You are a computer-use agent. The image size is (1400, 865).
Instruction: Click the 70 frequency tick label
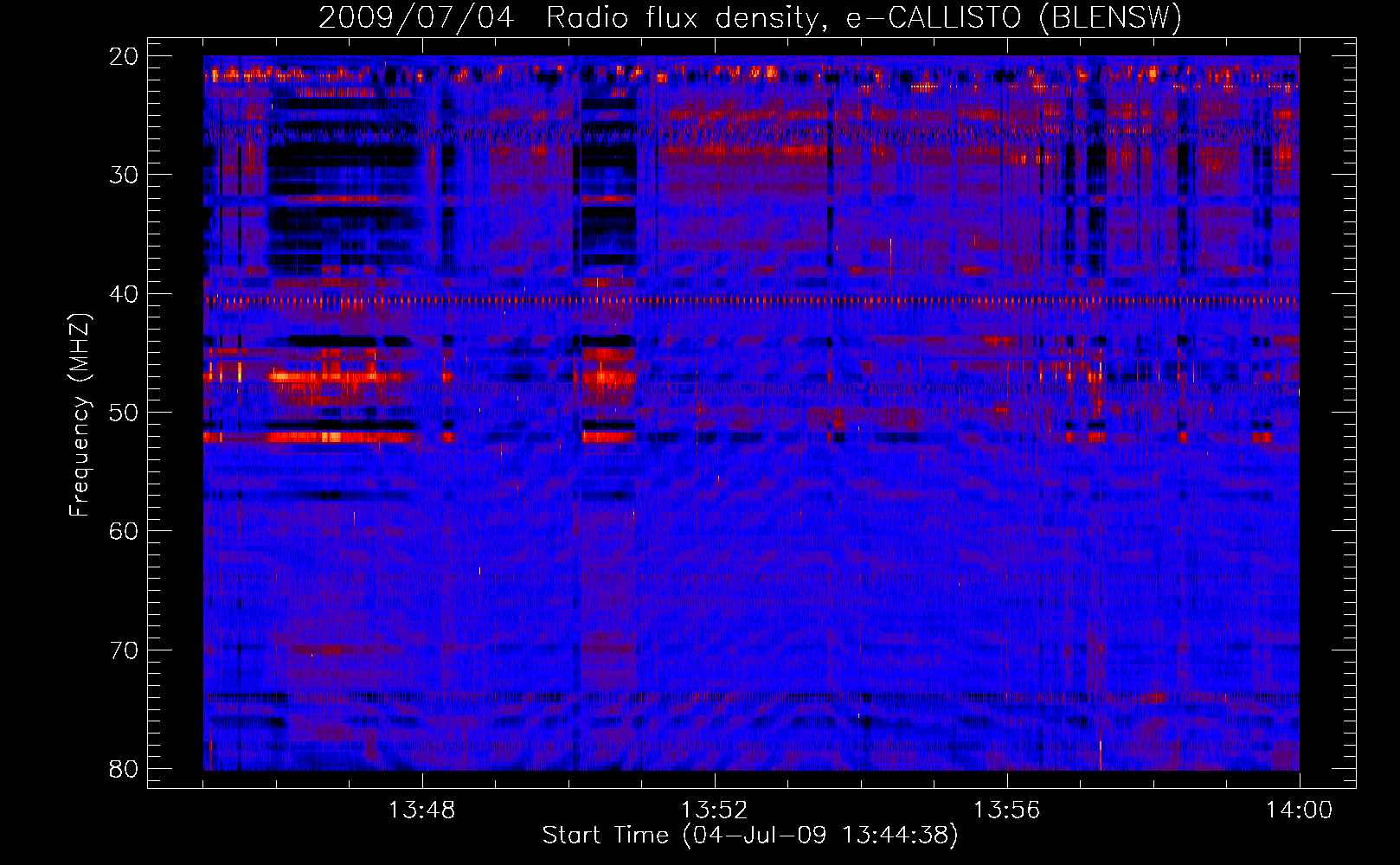point(124,650)
